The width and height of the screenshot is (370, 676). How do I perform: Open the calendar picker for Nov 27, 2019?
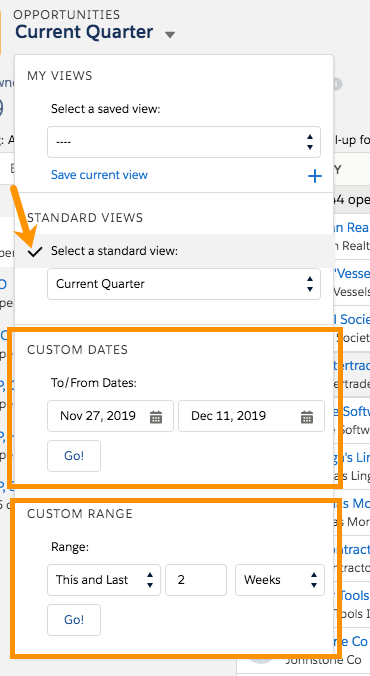click(156, 416)
